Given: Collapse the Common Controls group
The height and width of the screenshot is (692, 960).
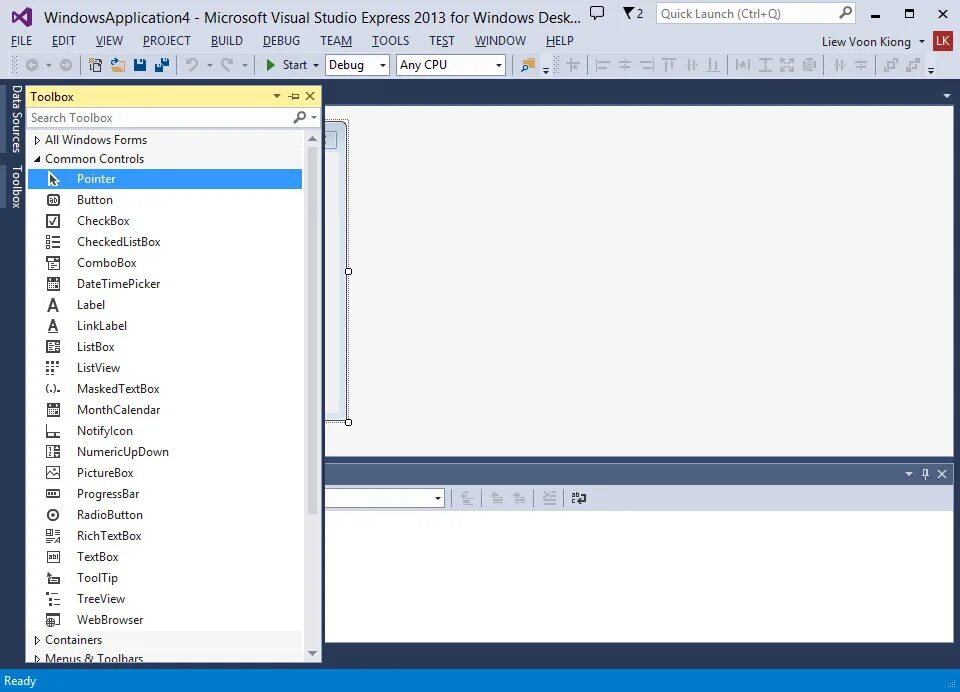Looking at the screenshot, I should (37, 159).
